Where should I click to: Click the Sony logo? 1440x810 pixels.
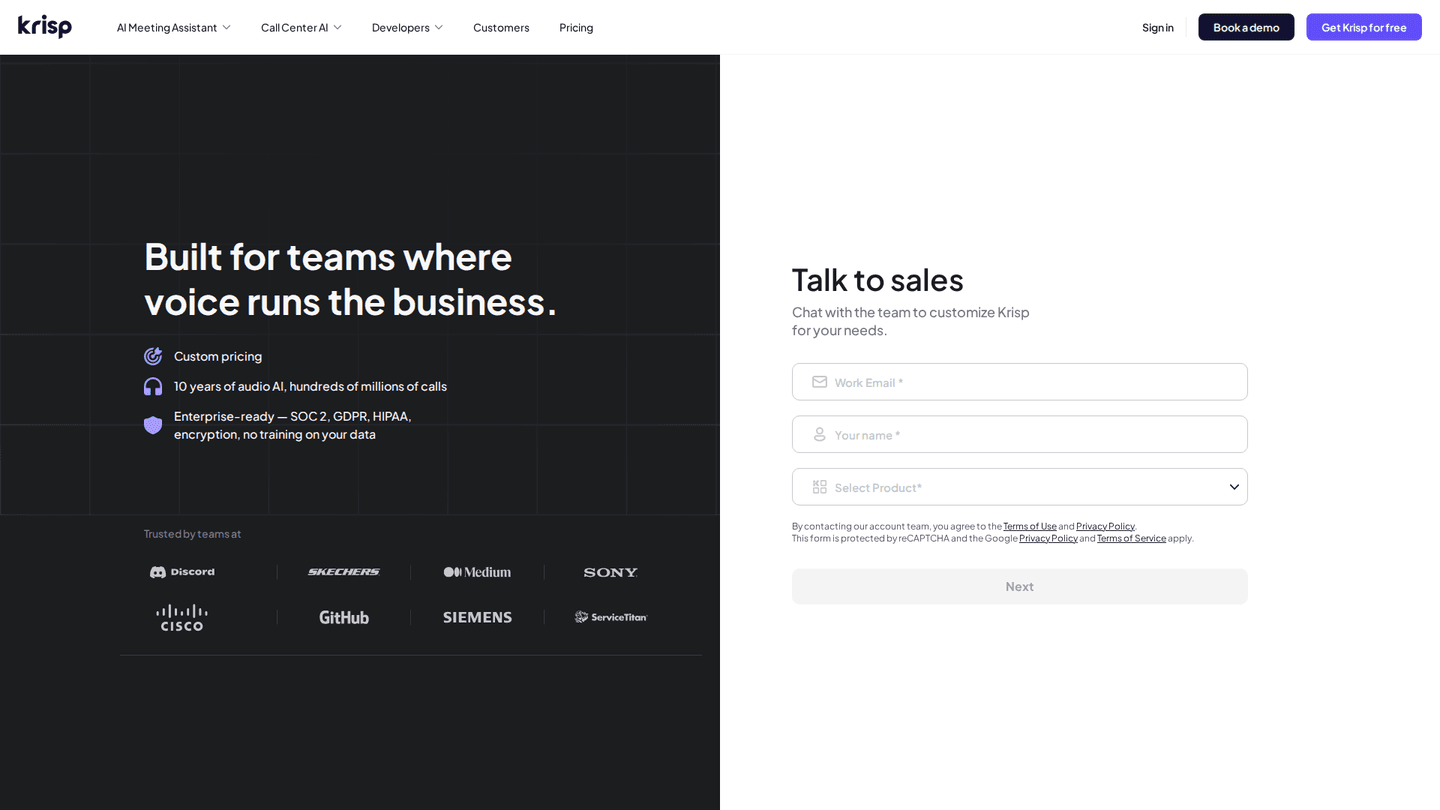coord(611,572)
